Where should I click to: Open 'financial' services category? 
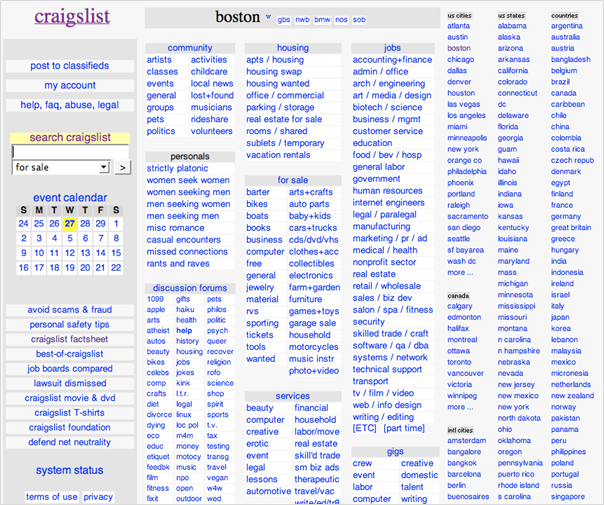coord(311,408)
